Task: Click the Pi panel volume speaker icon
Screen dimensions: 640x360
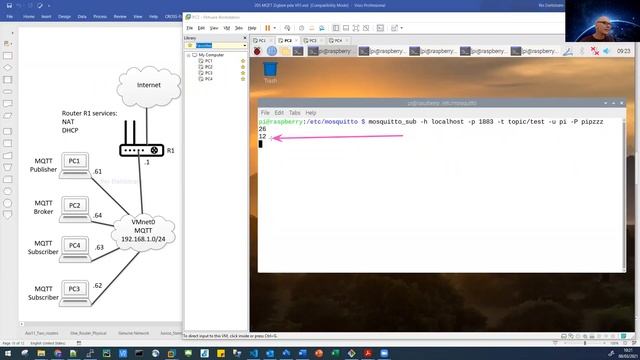Action: tap(607, 51)
